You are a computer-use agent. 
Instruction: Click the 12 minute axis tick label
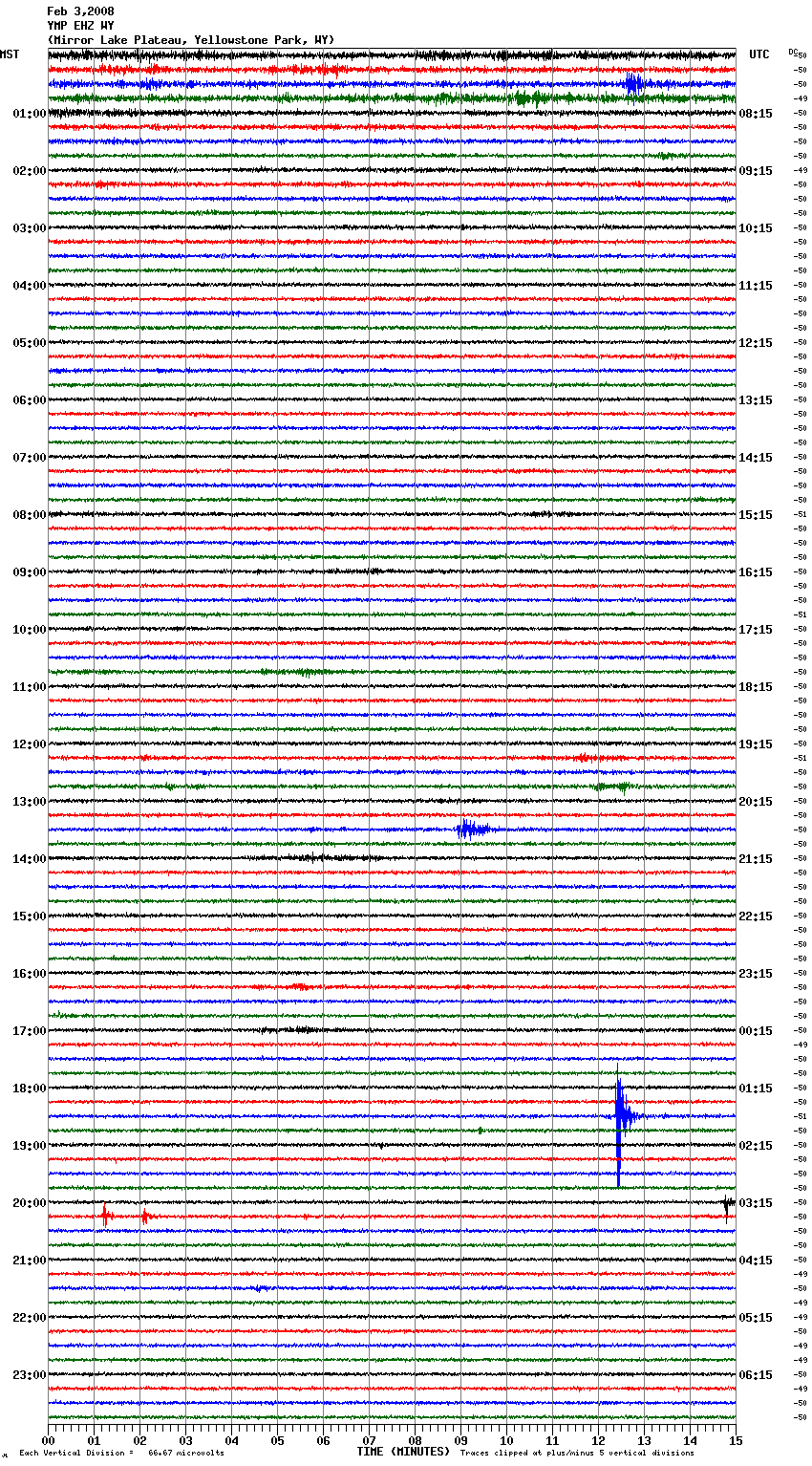[x=598, y=1440]
